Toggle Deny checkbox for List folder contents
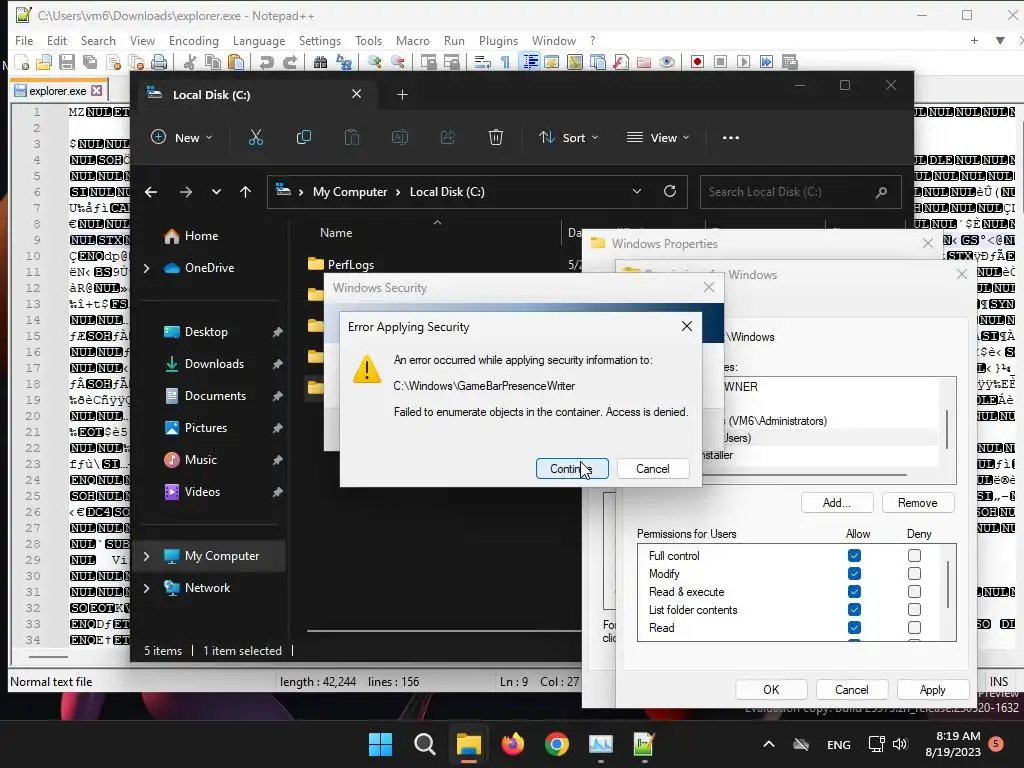This screenshot has width=1024, height=768. coord(914,609)
